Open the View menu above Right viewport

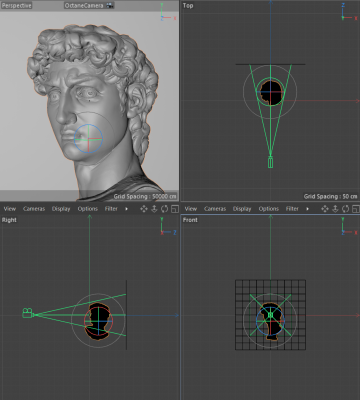(10, 209)
